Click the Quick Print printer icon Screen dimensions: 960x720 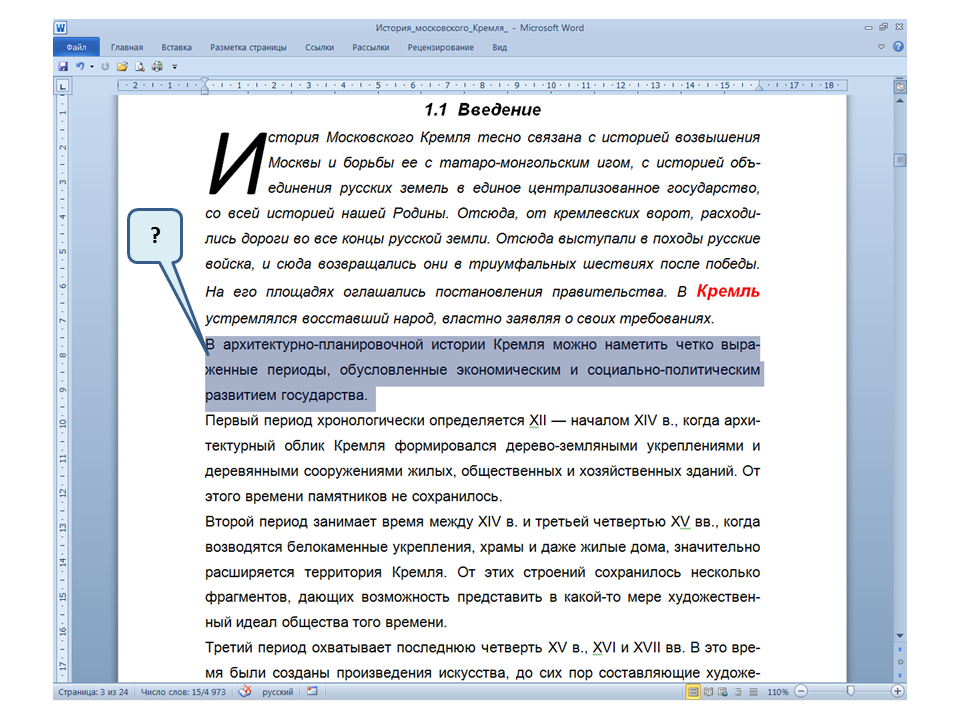tap(157, 66)
